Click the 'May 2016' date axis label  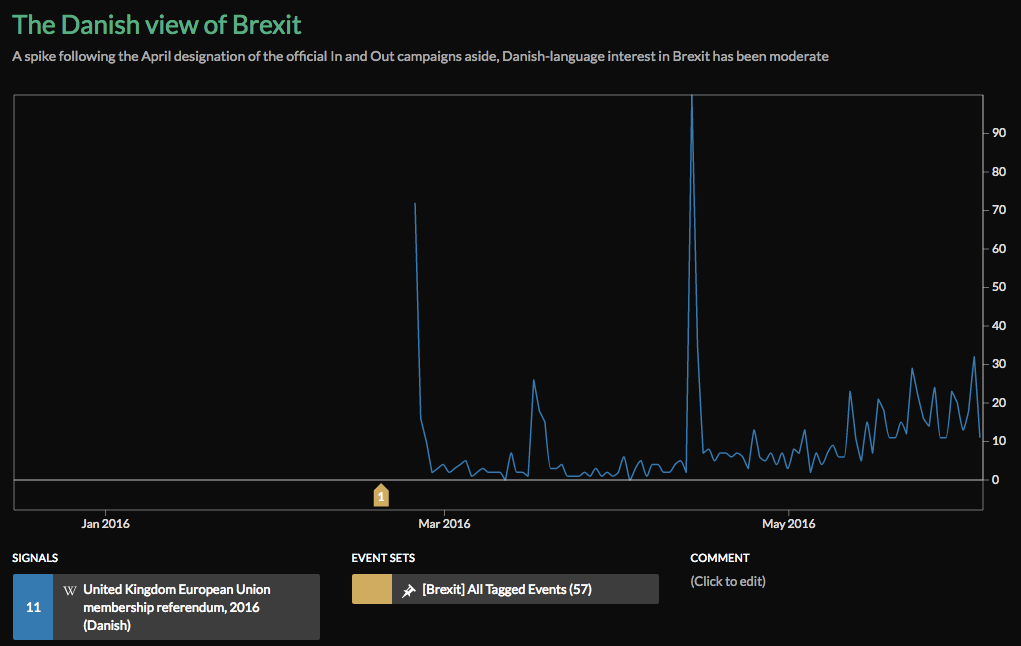click(789, 523)
